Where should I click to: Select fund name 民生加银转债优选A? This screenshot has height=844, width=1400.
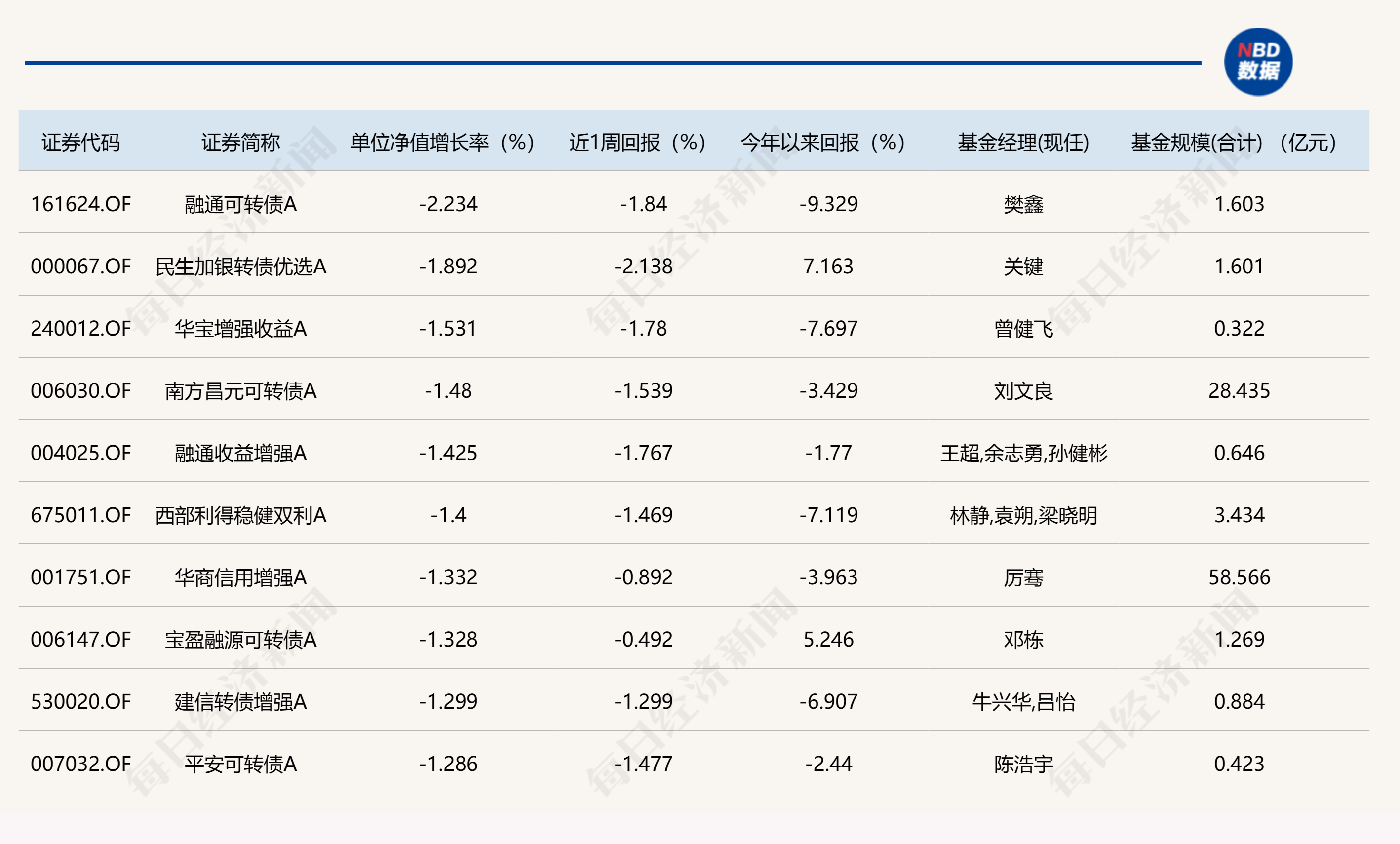tap(240, 267)
